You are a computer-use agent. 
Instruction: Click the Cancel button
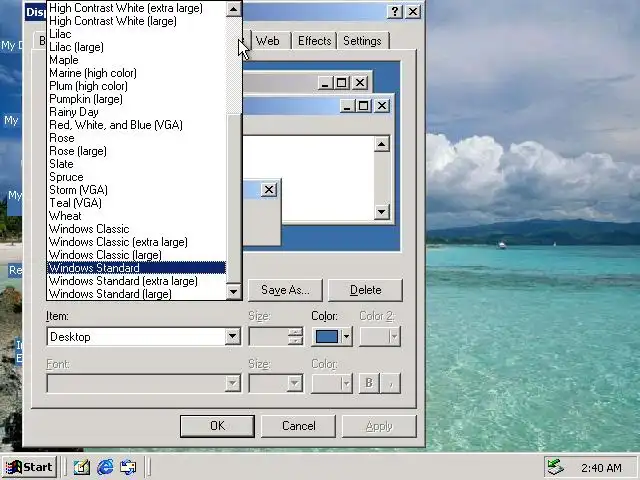tap(298, 426)
